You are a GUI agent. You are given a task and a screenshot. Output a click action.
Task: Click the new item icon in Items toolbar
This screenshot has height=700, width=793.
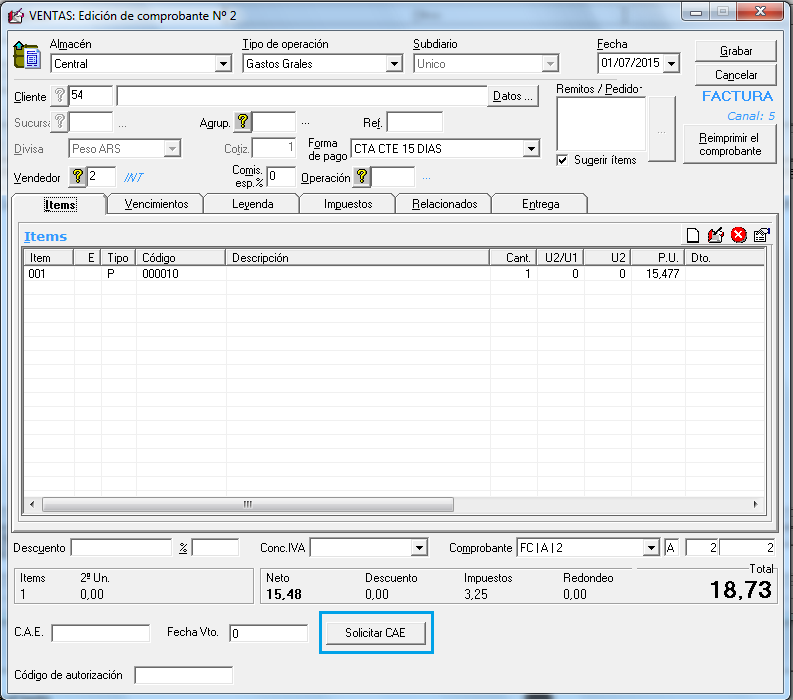pyautogui.click(x=692, y=236)
